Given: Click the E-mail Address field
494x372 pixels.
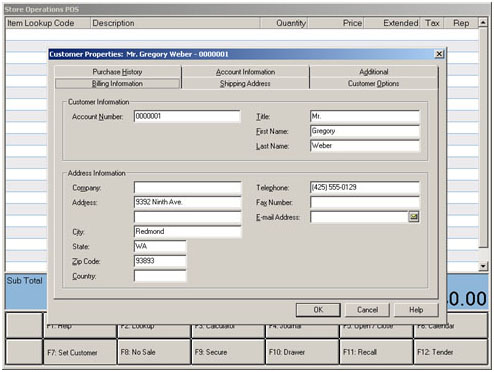Looking at the screenshot, I should pos(359,217).
